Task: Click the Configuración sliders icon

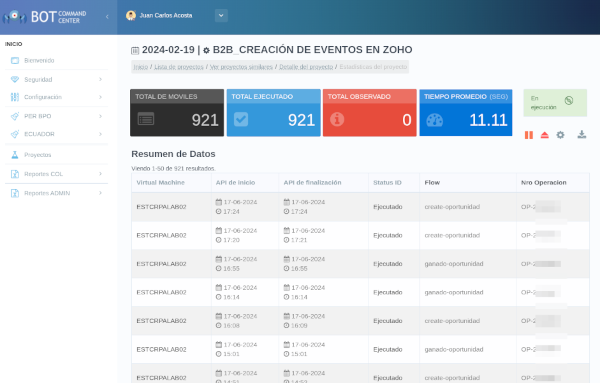Action: coord(15,97)
